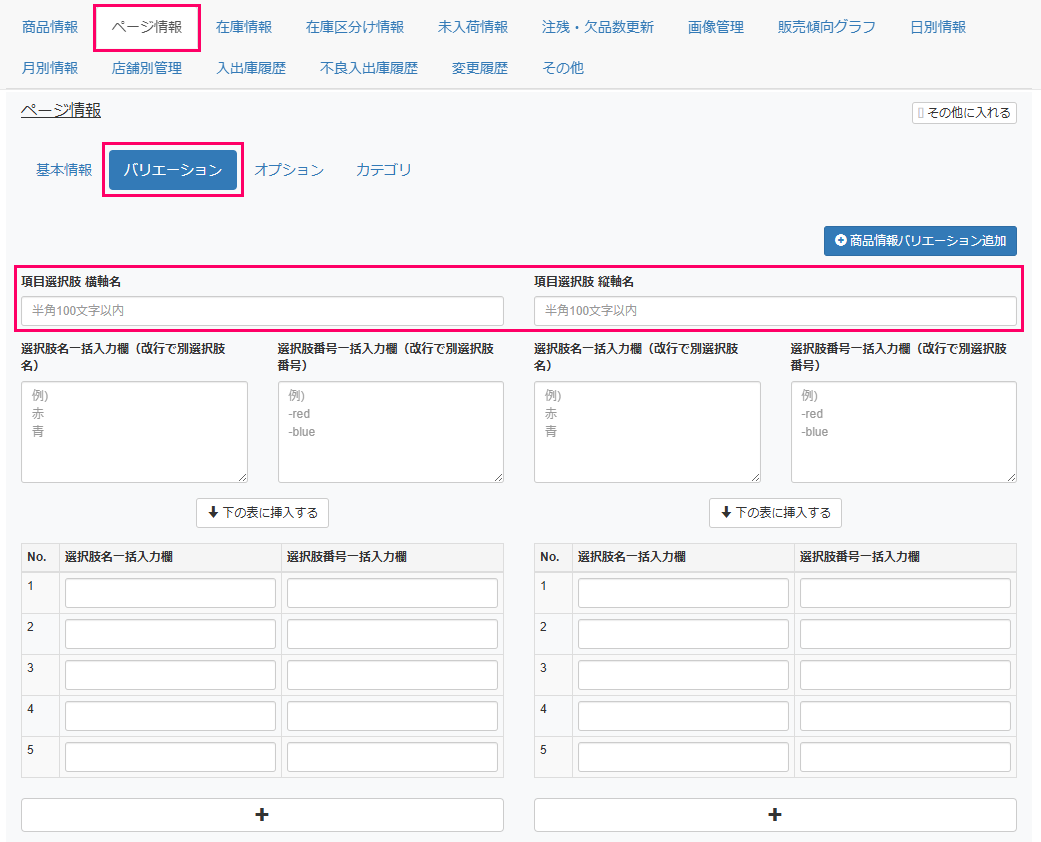Click row 1 選択肢名 field in left table

click(170, 593)
